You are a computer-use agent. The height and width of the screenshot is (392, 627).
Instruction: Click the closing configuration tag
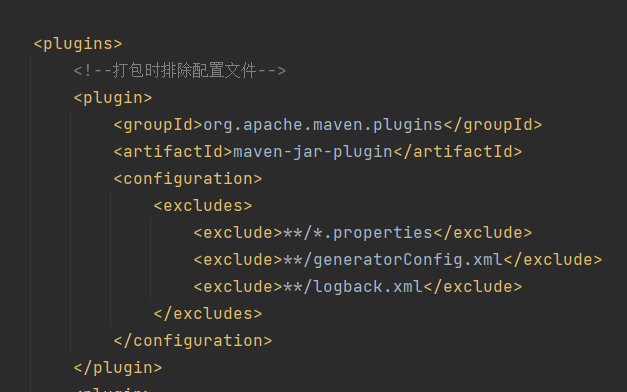click(193, 341)
